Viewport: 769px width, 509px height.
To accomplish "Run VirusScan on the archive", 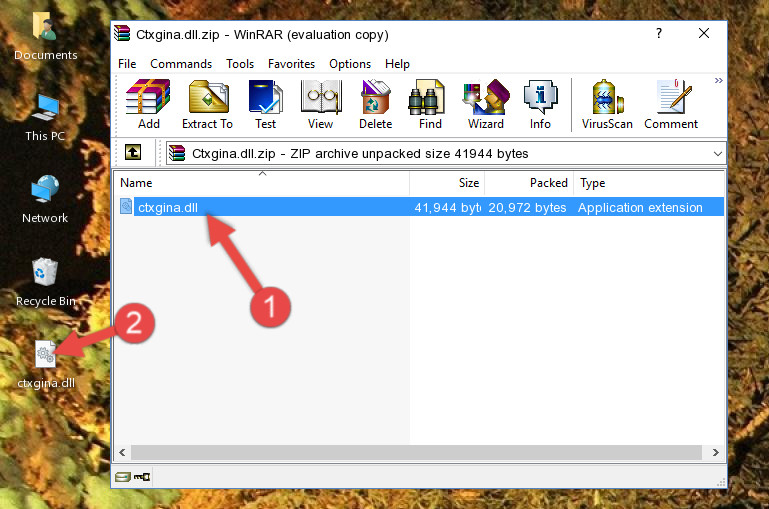I will [x=607, y=104].
